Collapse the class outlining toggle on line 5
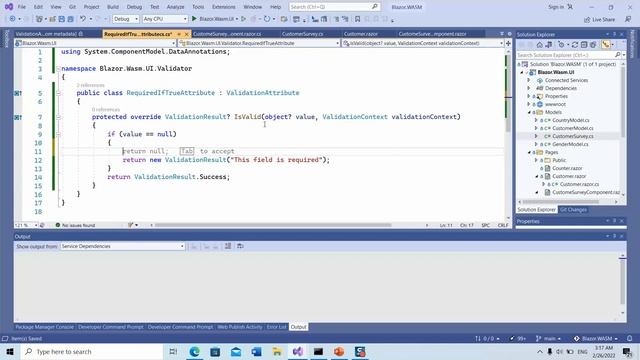 pyautogui.click(x=58, y=93)
